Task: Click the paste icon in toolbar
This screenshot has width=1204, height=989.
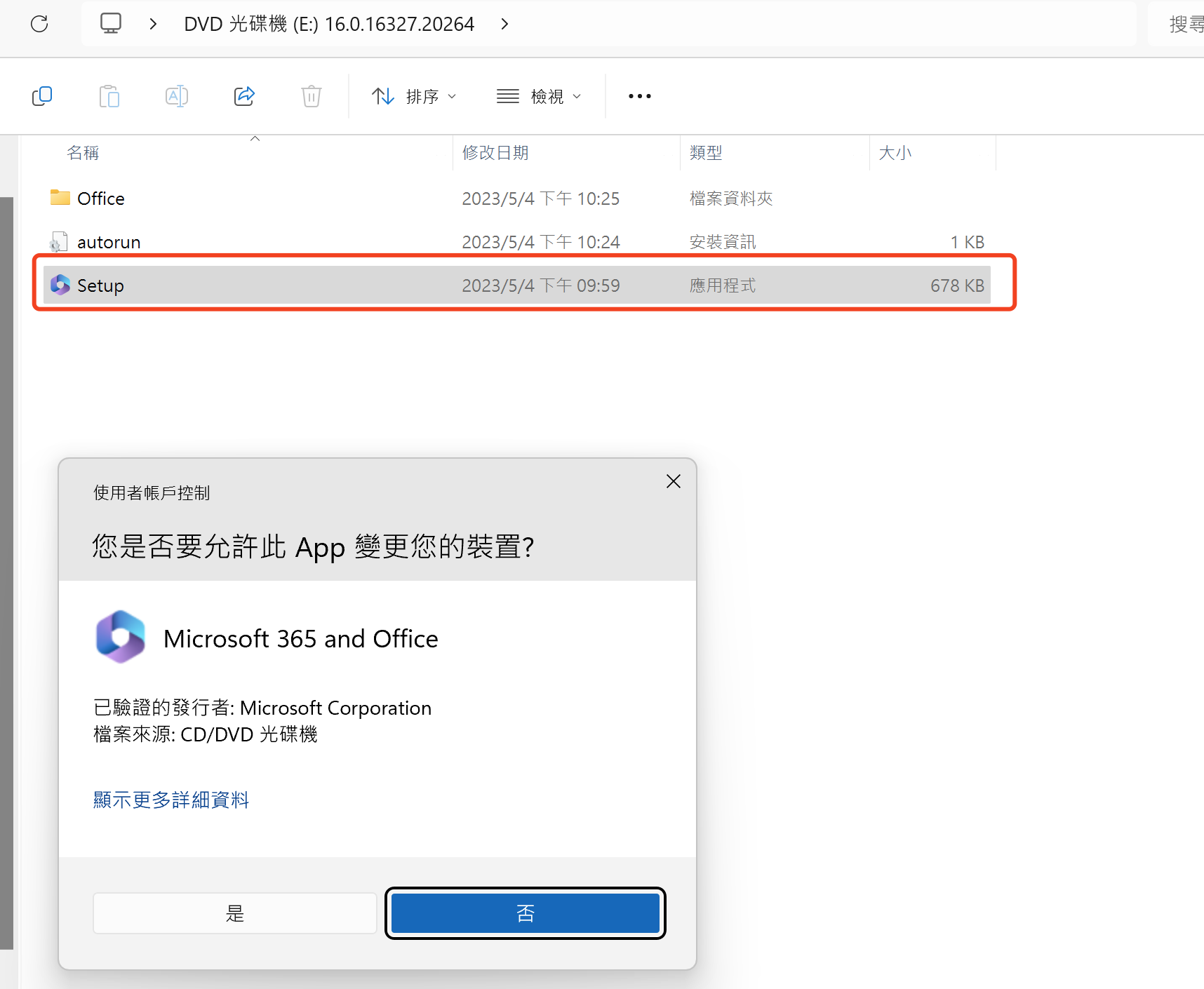Action: pos(109,96)
